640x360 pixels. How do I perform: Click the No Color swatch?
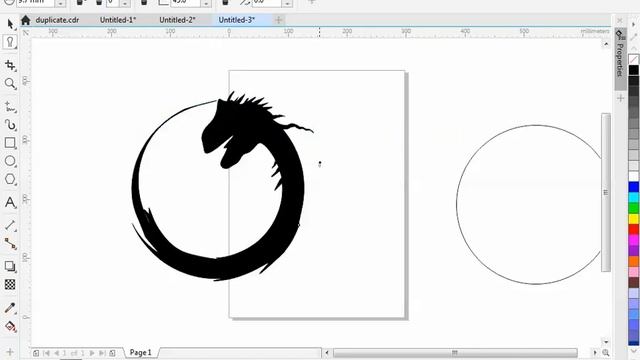tap(634, 60)
